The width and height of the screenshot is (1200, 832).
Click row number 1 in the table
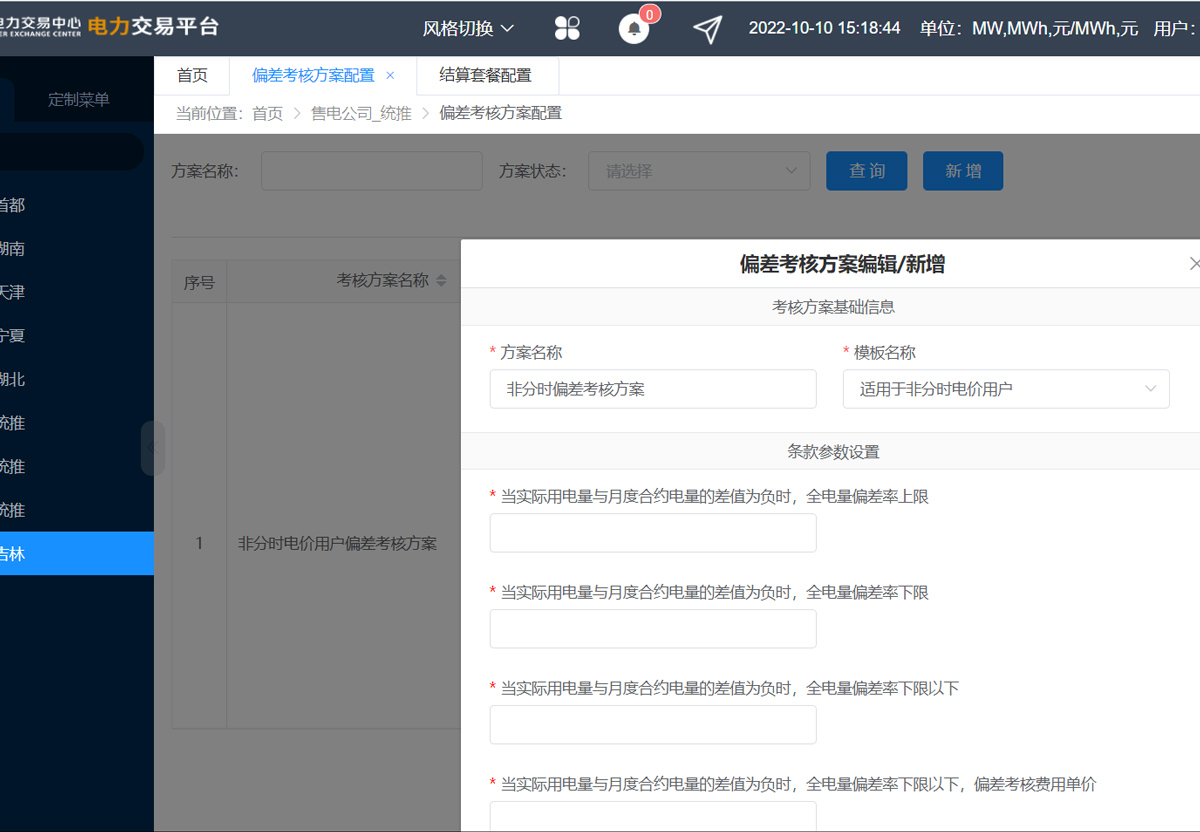tap(199, 544)
